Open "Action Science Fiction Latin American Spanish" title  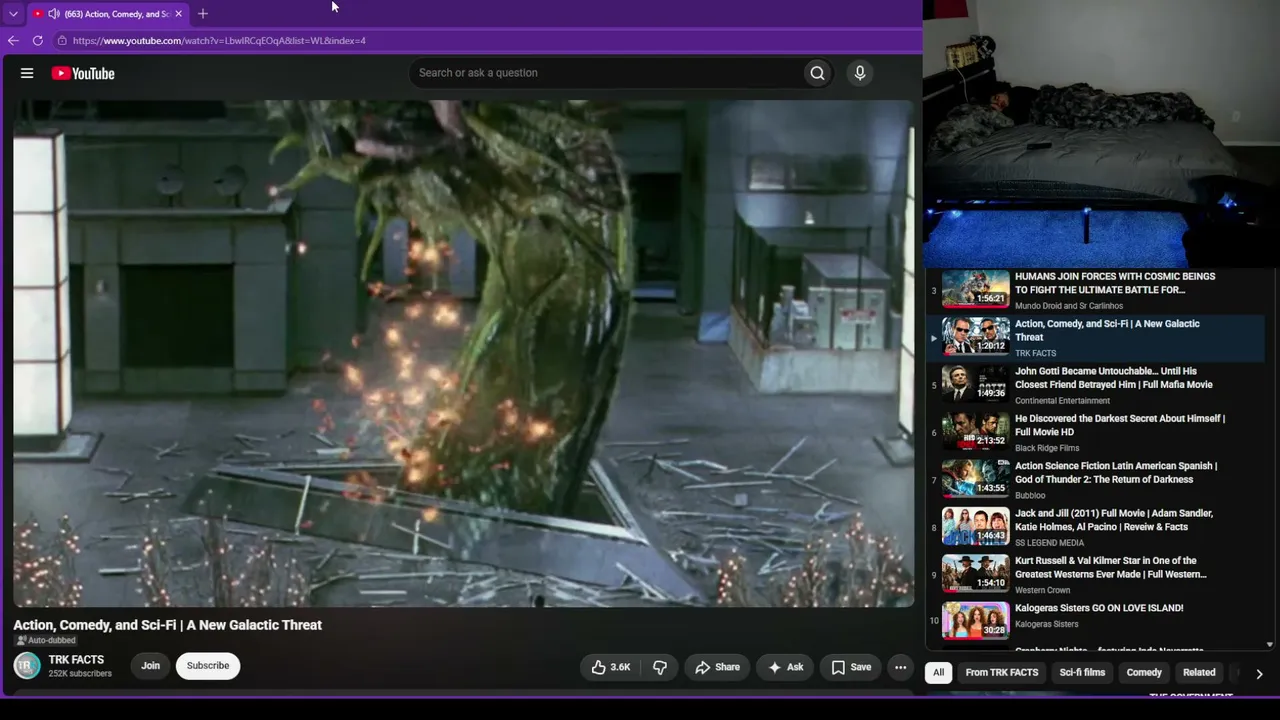pyautogui.click(x=1116, y=473)
